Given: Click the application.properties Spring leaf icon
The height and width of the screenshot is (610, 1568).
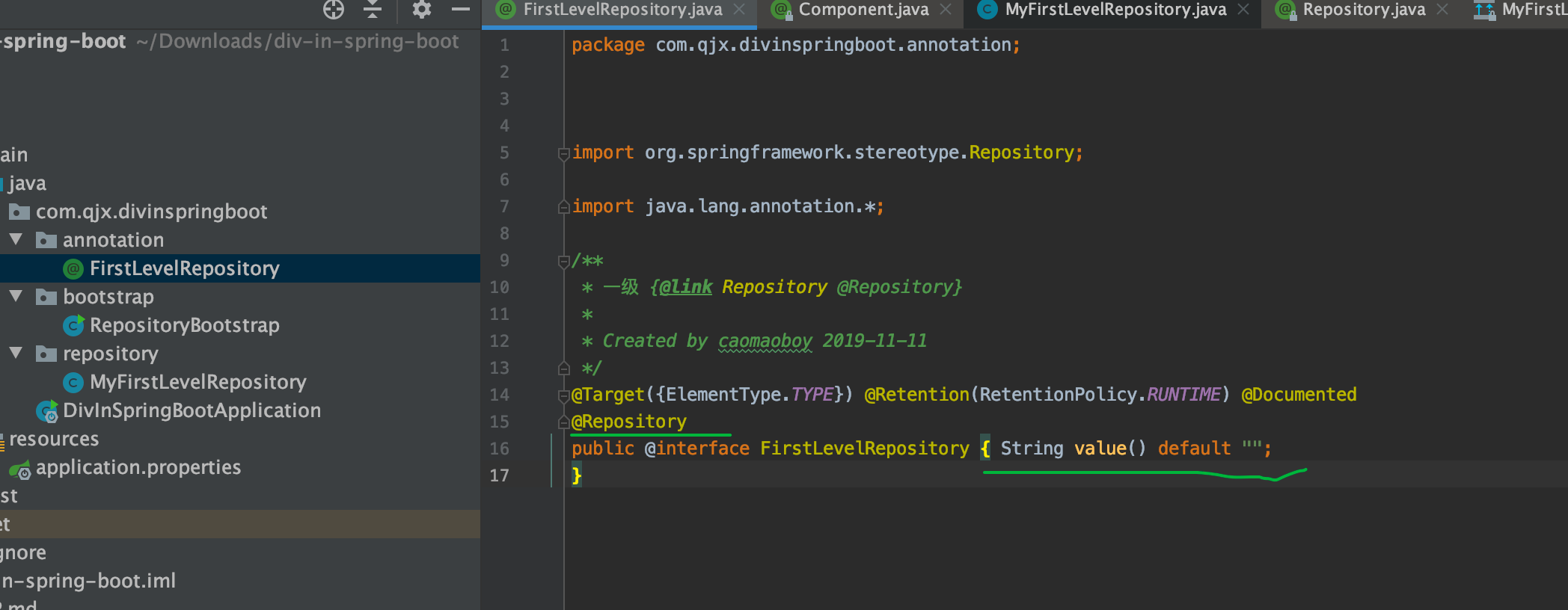Looking at the screenshot, I should point(20,470).
